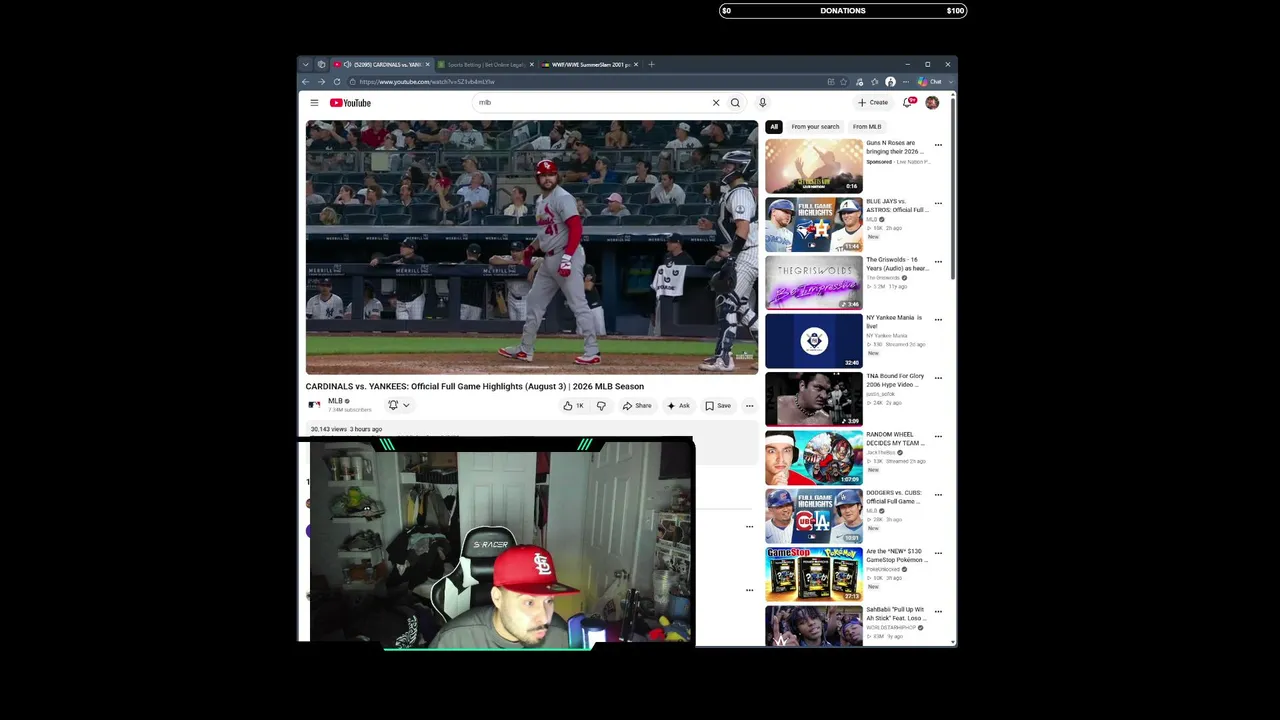Image resolution: width=1280 pixels, height=720 pixels.
Task: Close the Sports Betting tab
Action: (x=532, y=65)
